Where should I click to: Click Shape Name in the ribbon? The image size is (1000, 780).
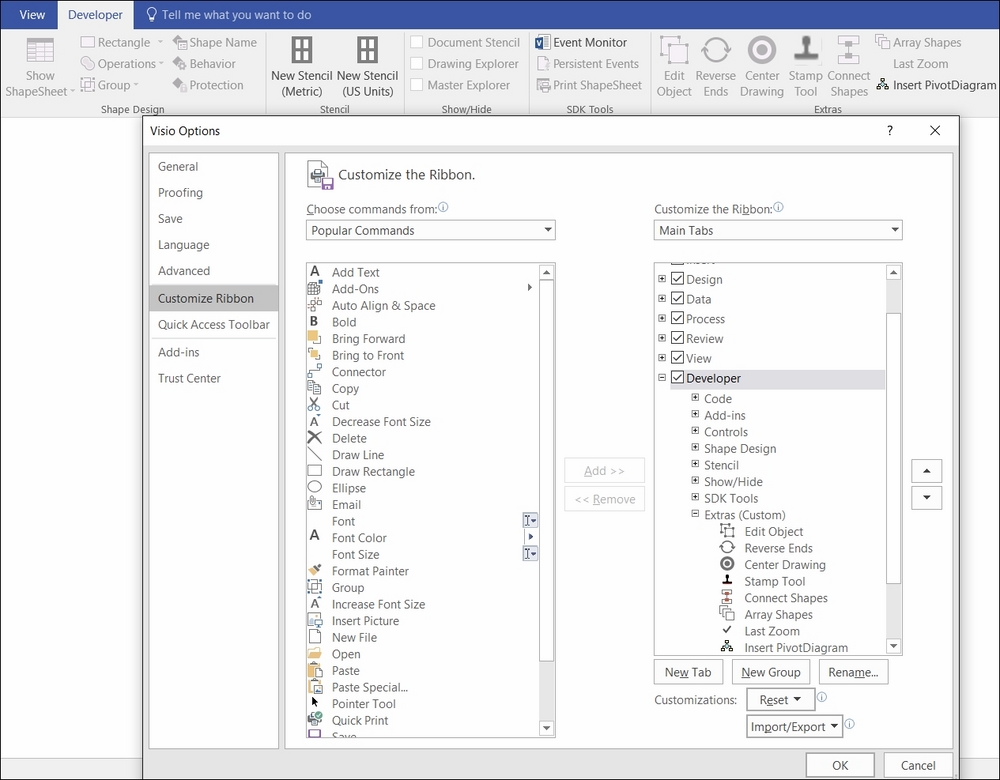coord(215,43)
